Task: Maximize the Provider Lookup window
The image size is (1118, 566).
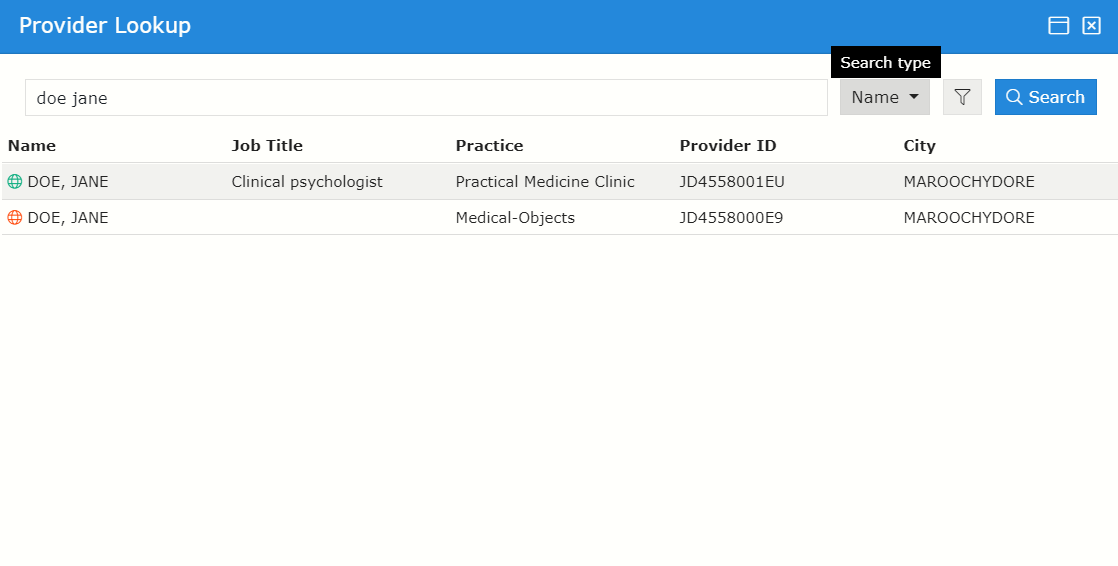Action: coord(1058,26)
